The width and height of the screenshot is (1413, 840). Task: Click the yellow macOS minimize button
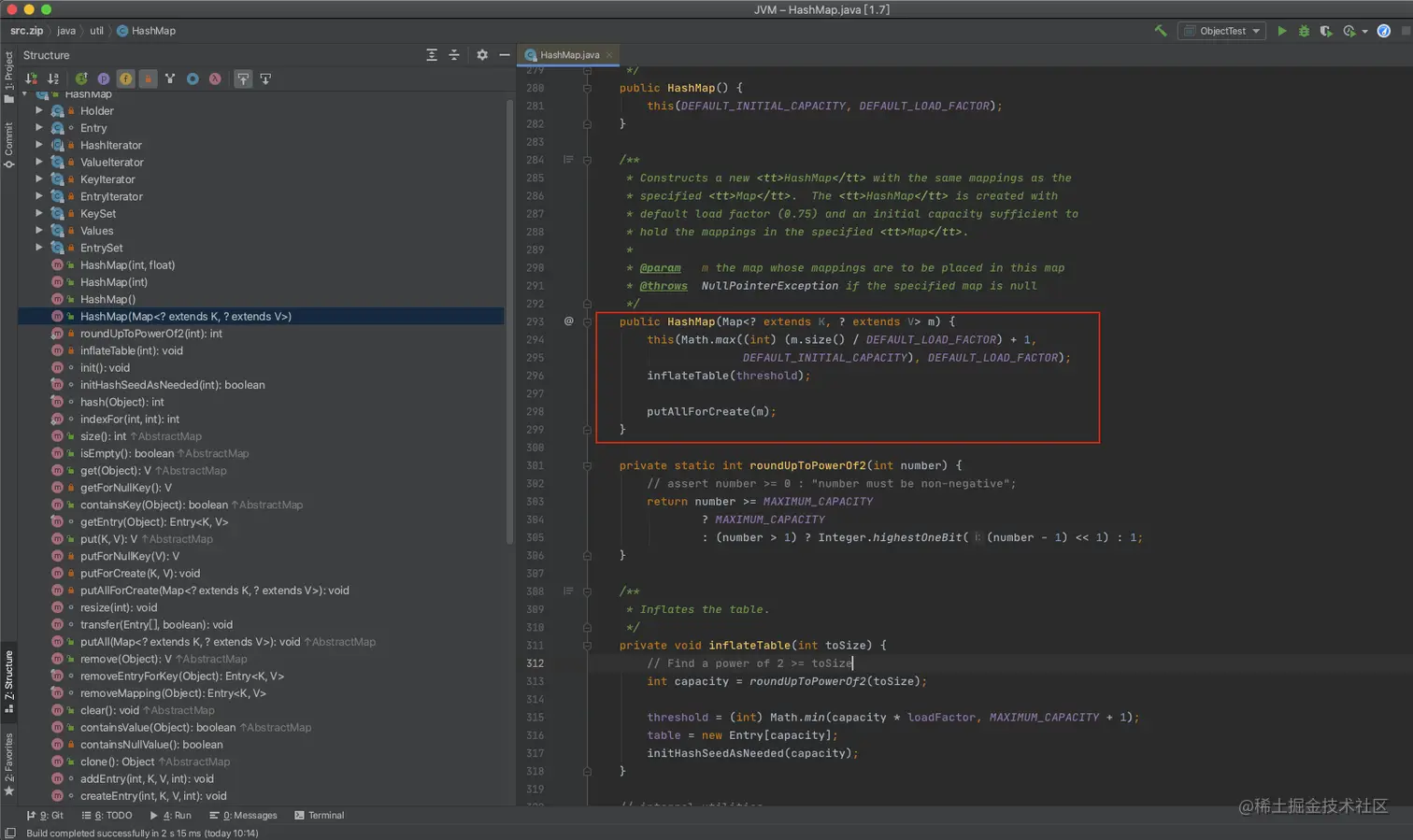point(29,9)
